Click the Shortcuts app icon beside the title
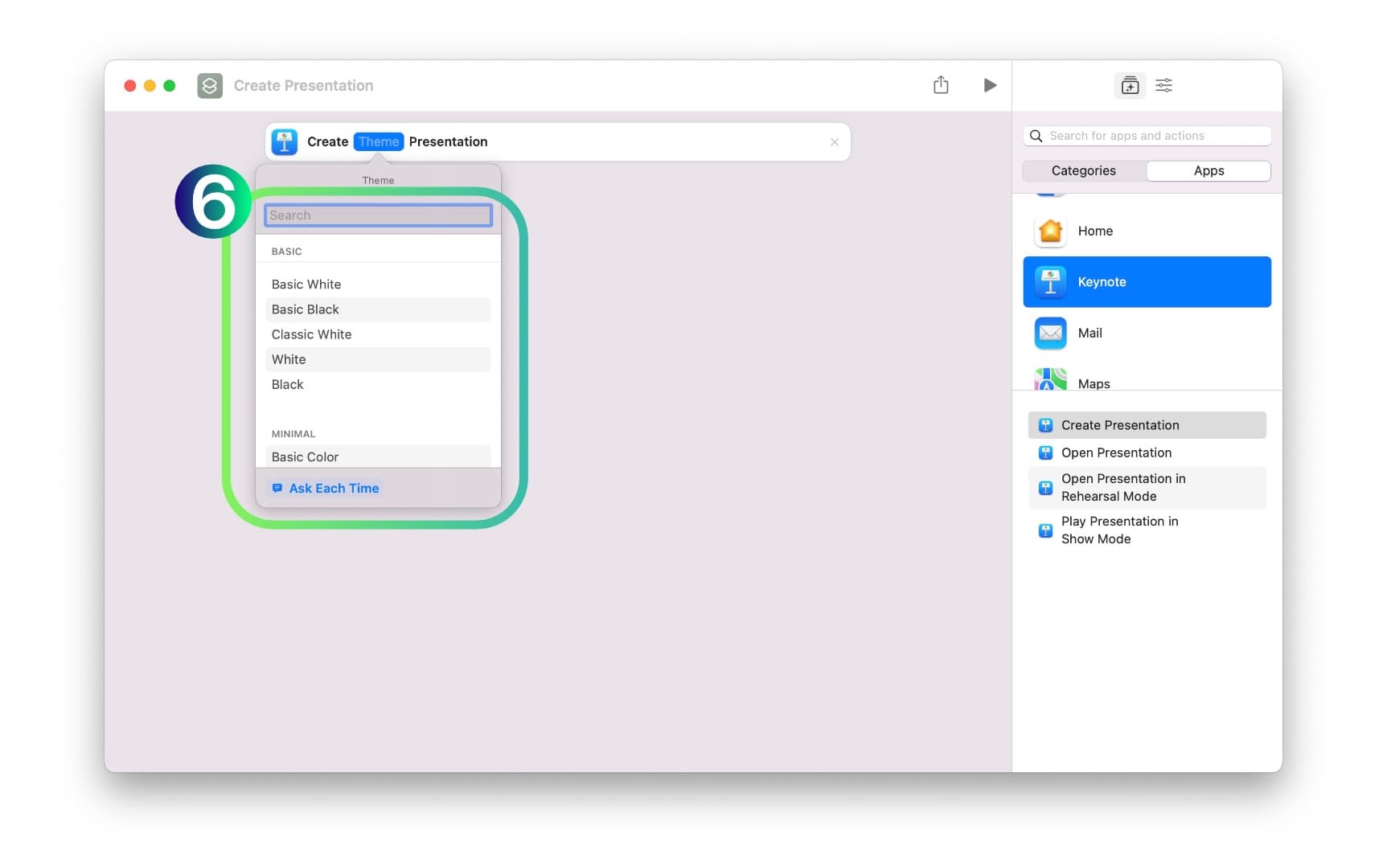This screenshot has width=1387, height=868. [210, 85]
